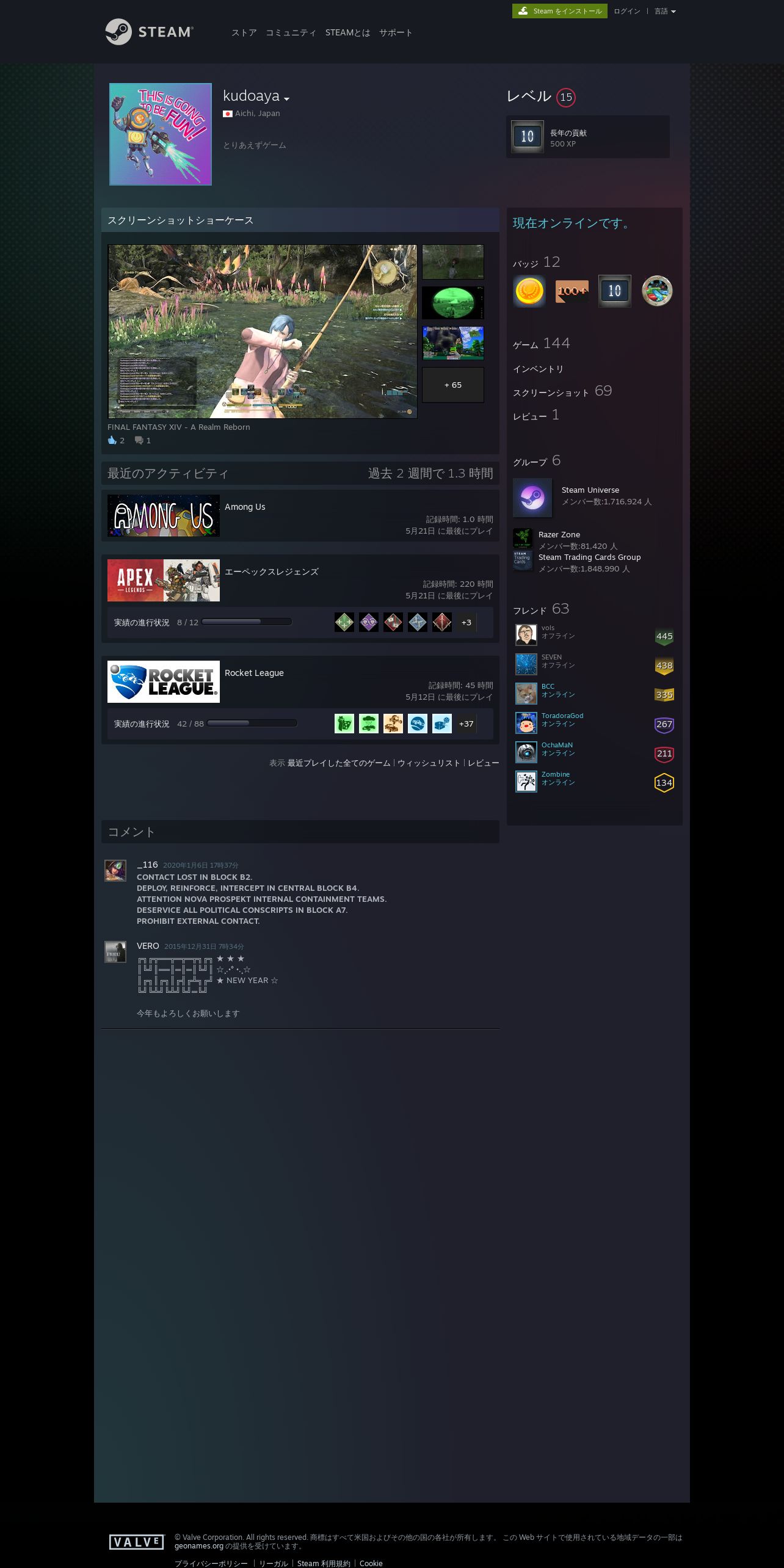Image resolution: width=784 pixels, height=1568 pixels.
Task: Open スクリーンショット 69 link
Action: click(x=562, y=391)
